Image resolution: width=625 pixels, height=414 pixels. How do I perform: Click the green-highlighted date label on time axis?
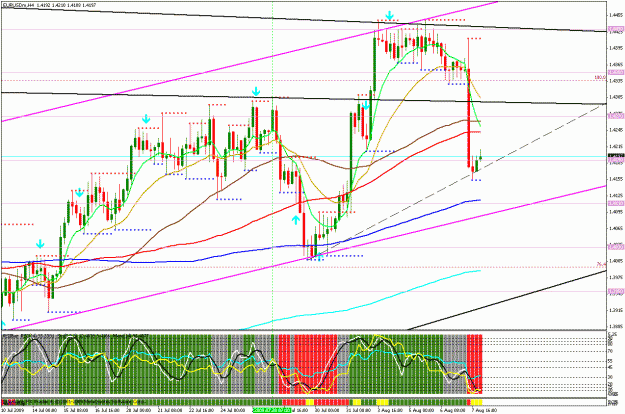coord(272,410)
